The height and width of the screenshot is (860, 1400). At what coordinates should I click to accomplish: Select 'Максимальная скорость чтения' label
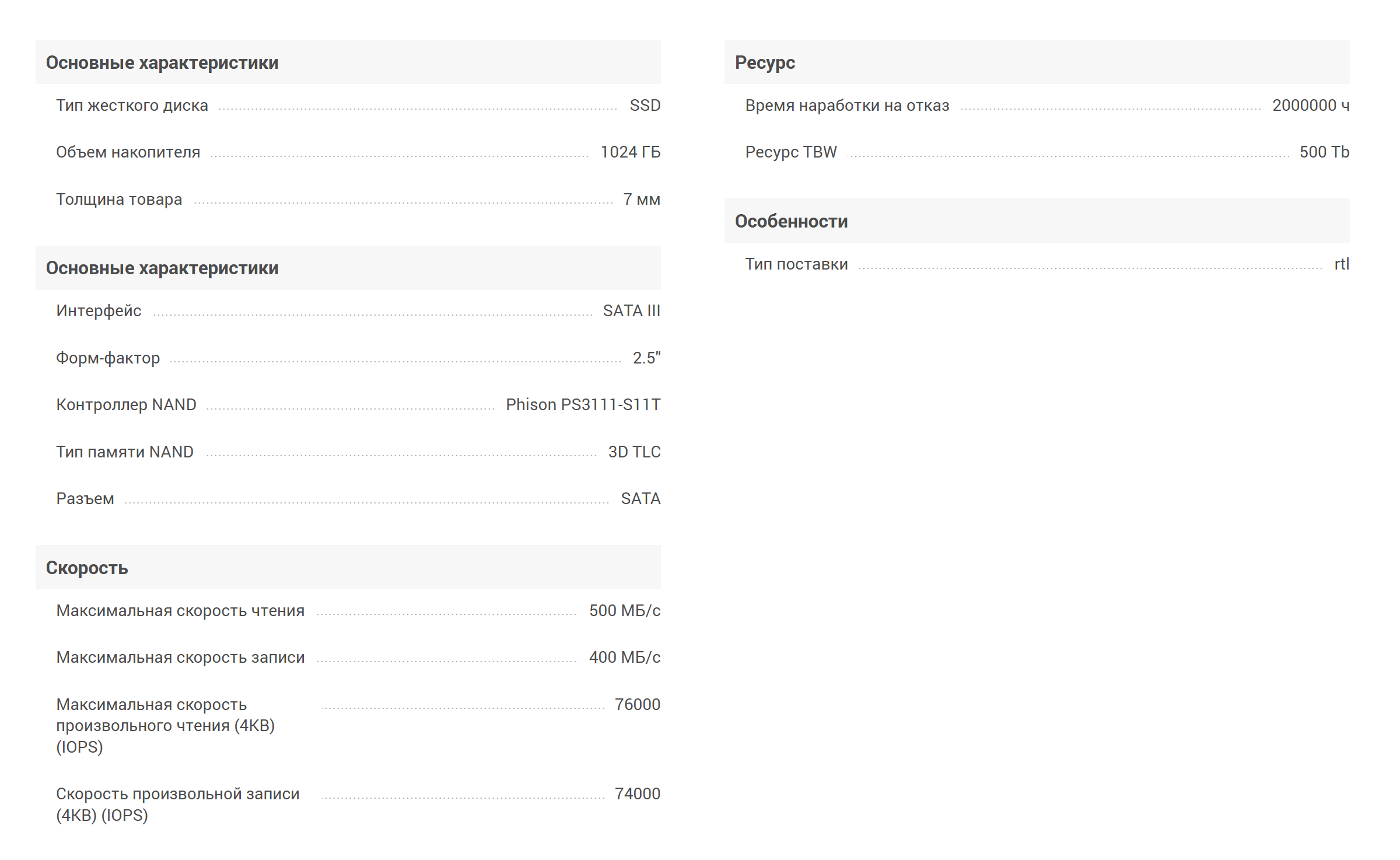click(x=180, y=611)
